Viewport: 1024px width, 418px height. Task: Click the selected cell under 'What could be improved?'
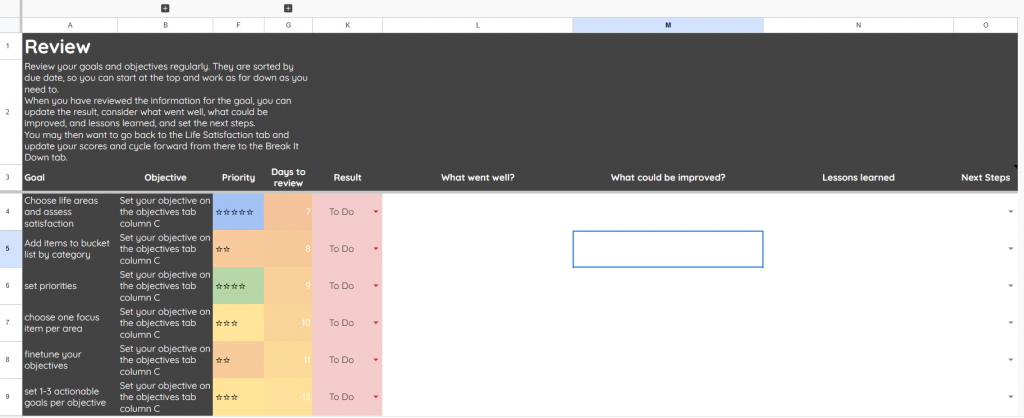pos(668,249)
